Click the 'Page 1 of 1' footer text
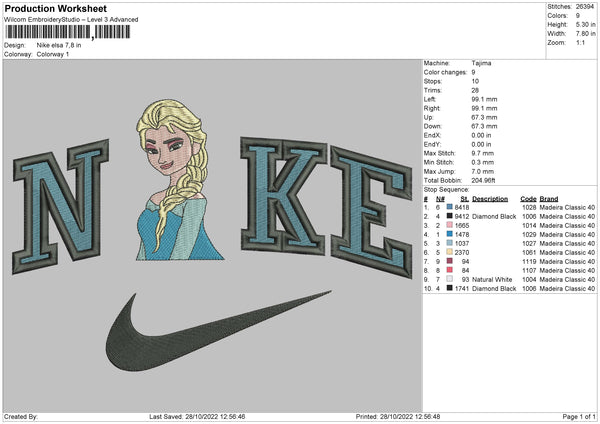Image resolution: width=600 pixels, height=424 pixels. click(579, 416)
